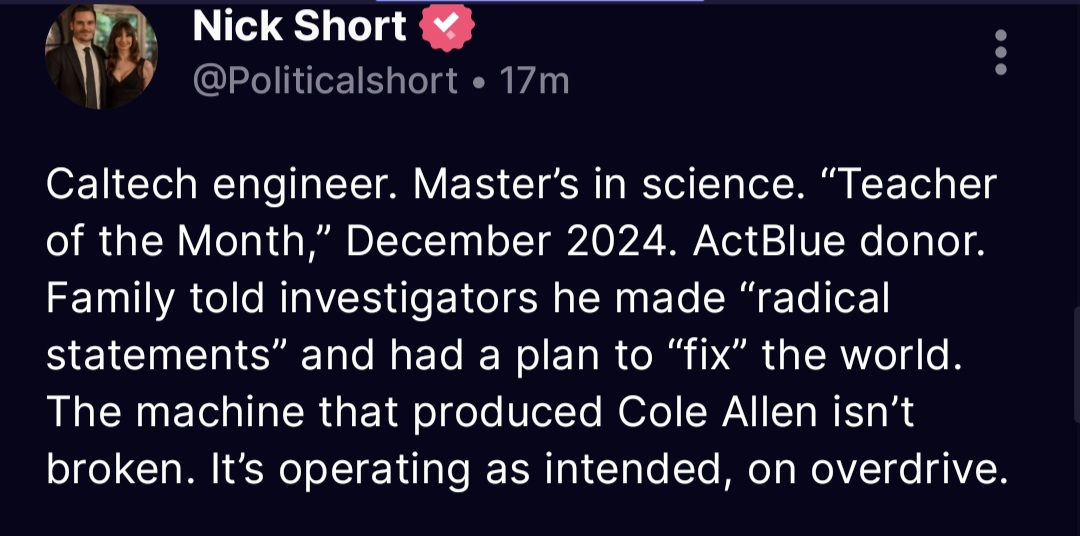Click the words "Caltech engineer" in post
1080x536 pixels.
click(219, 185)
